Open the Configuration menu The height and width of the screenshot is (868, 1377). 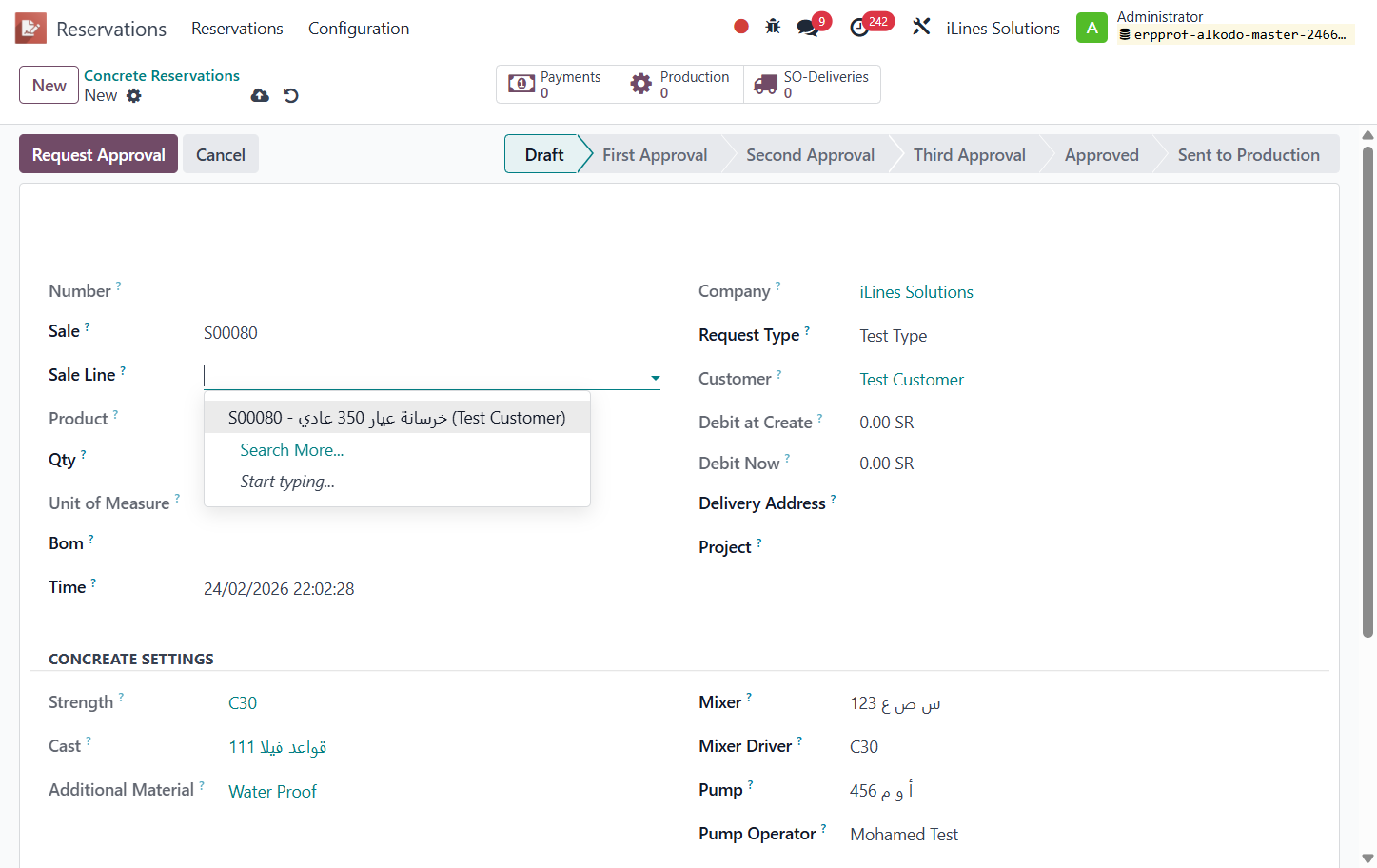click(359, 29)
